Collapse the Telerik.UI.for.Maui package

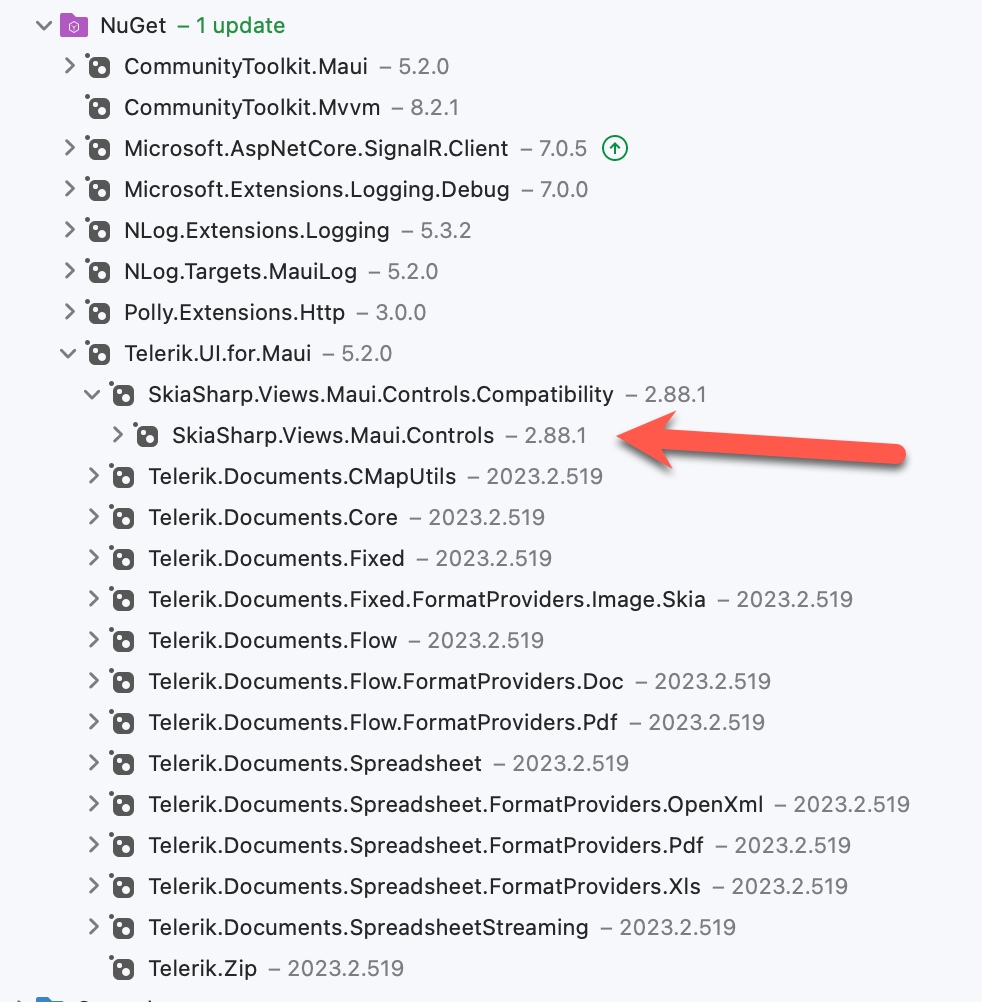click(x=68, y=353)
